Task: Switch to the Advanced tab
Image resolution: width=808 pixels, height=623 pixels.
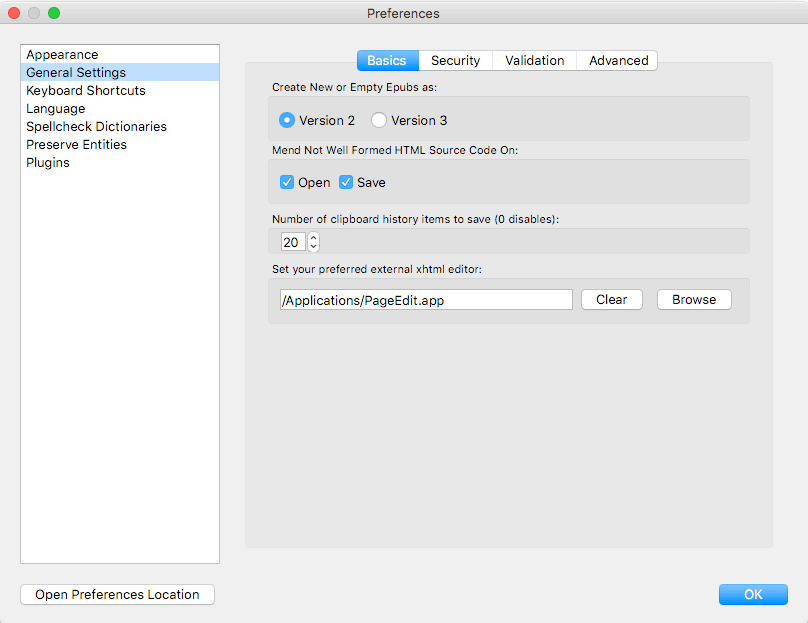Action: (618, 60)
